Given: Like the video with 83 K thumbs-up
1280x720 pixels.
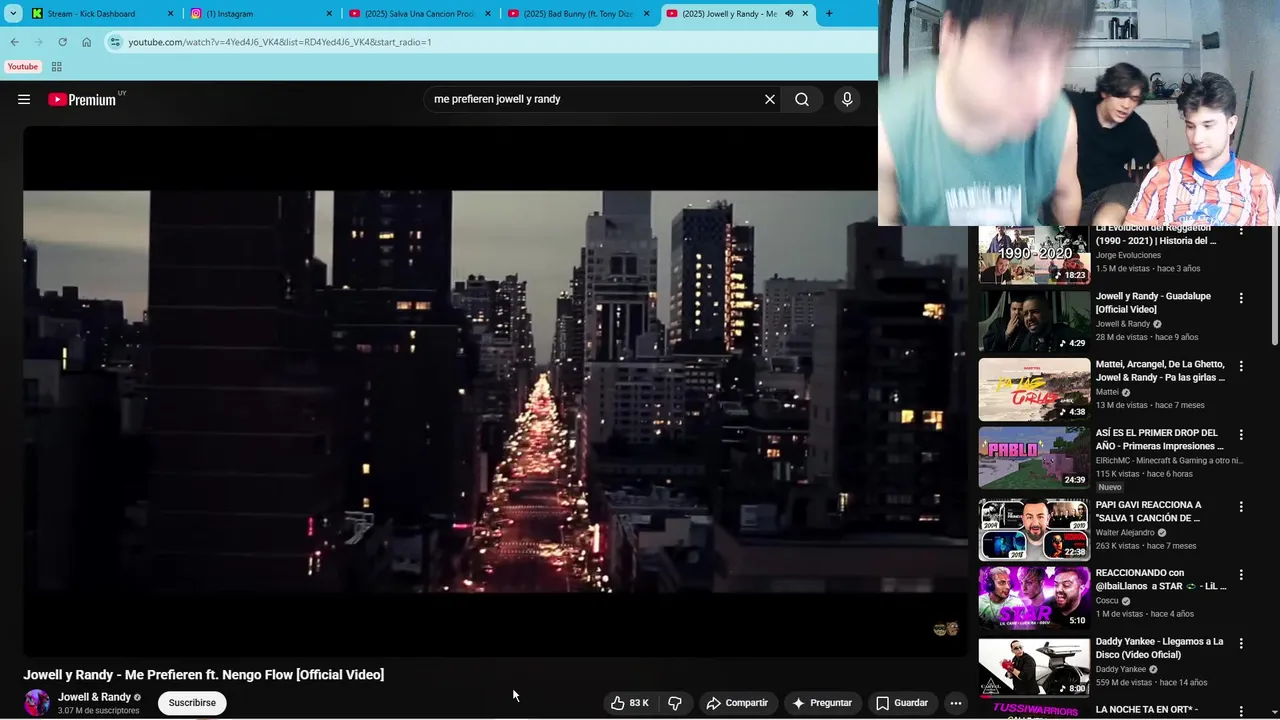Looking at the screenshot, I should pos(630,703).
